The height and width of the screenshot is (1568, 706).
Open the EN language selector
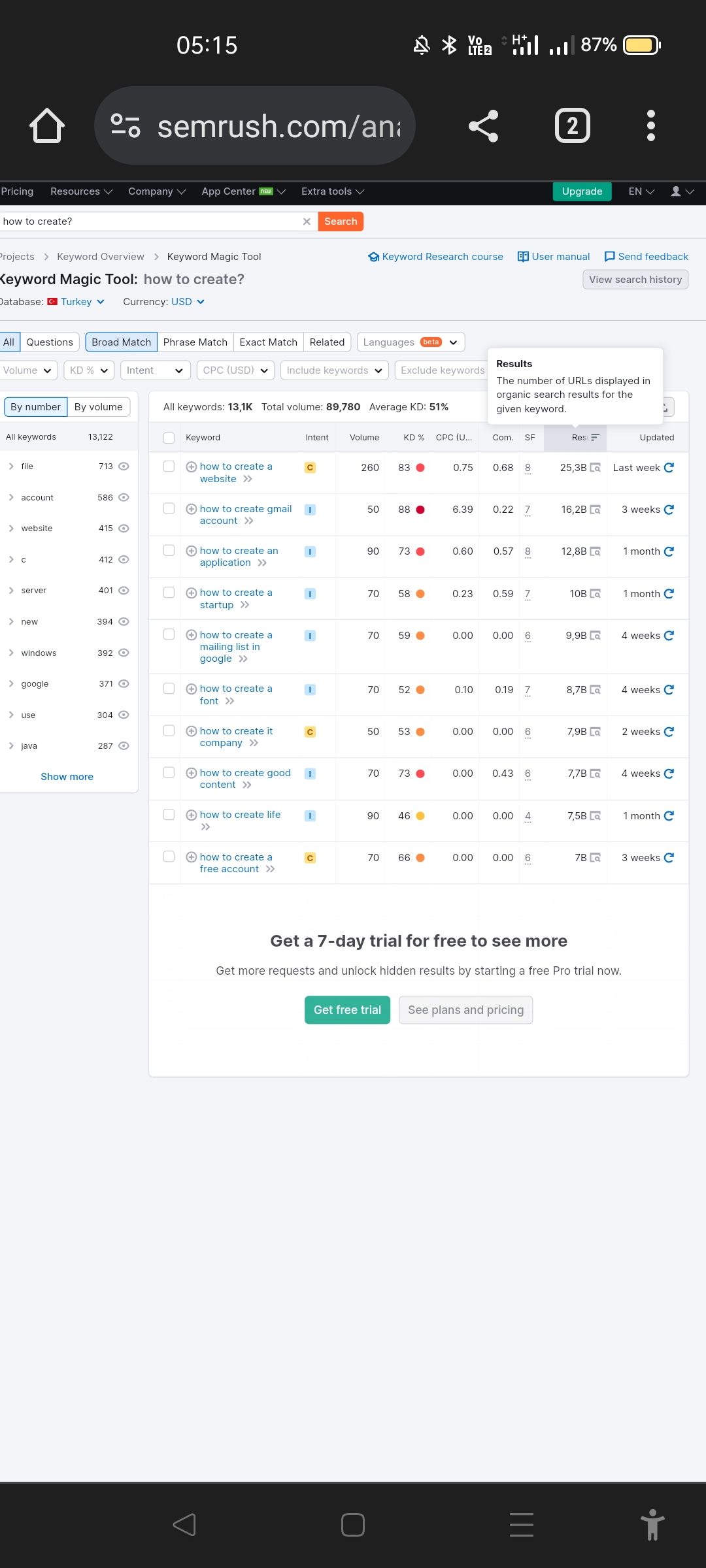pos(641,191)
